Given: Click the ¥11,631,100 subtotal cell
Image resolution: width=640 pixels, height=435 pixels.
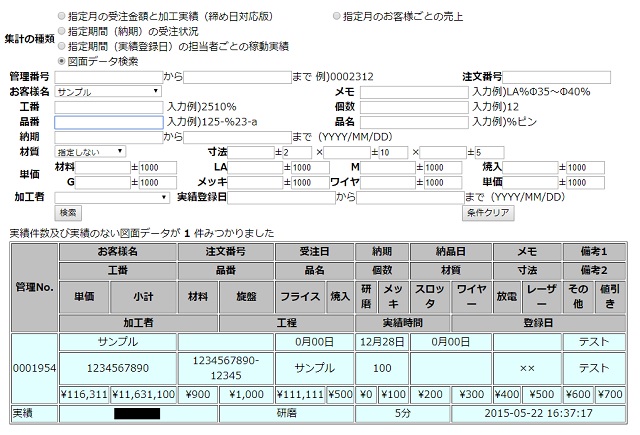Looking at the screenshot, I should (144, 394).
